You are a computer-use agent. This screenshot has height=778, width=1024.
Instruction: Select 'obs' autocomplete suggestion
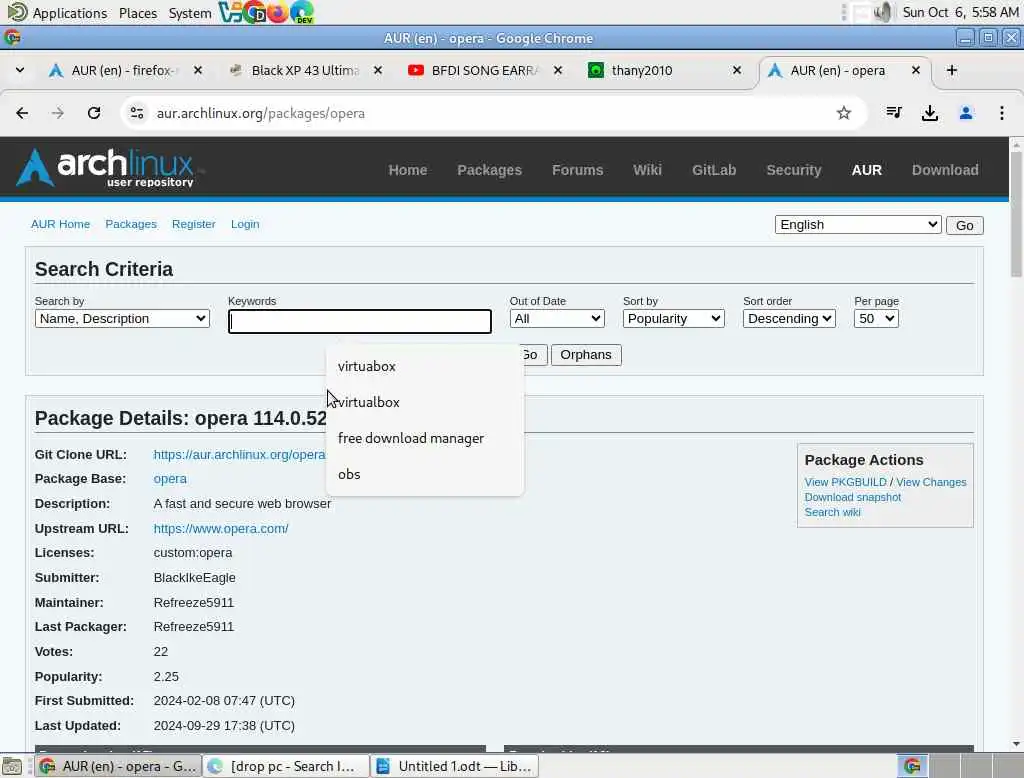pos(424,474)
